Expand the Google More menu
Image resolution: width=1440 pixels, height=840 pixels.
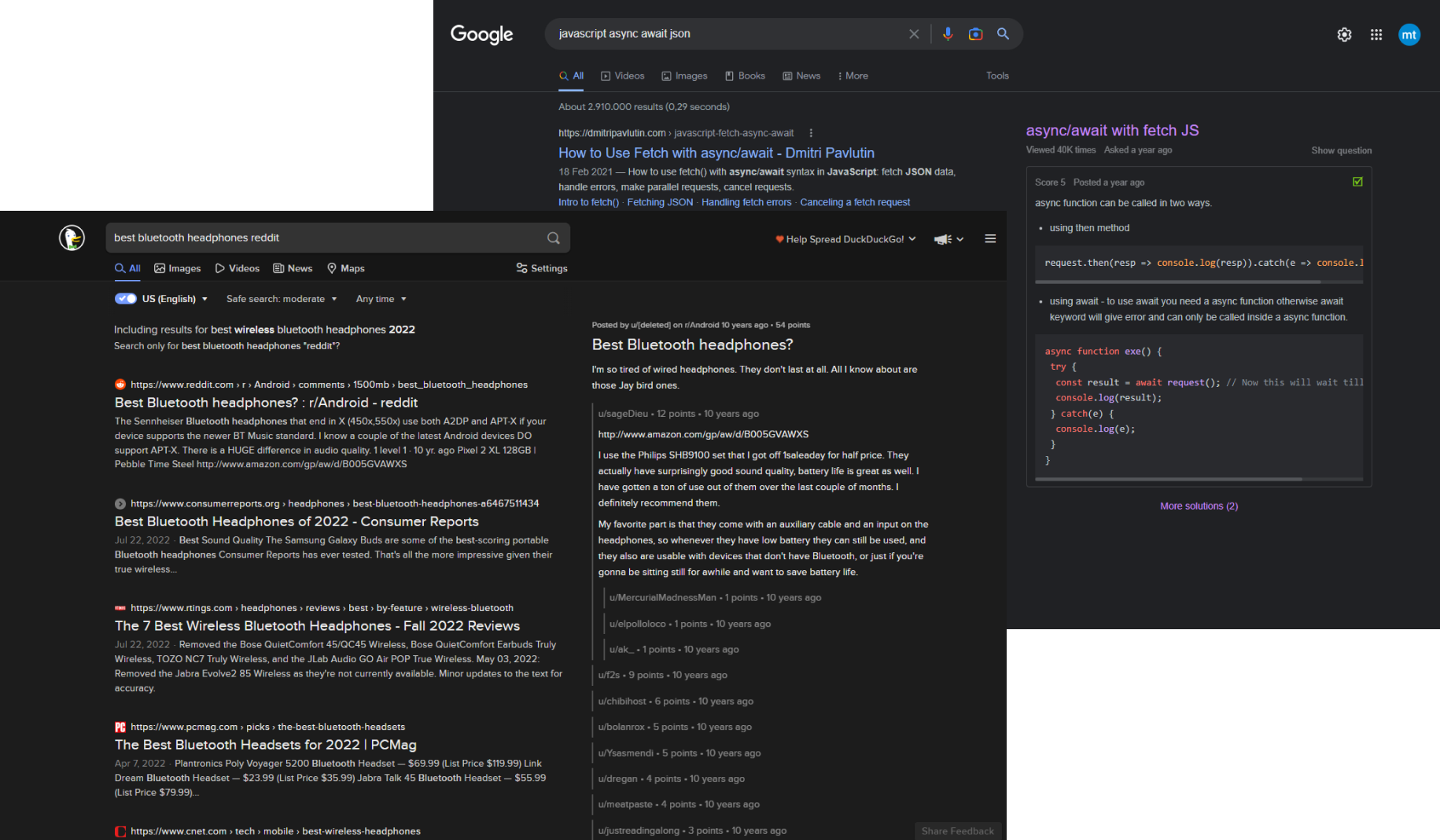point(853,76)
